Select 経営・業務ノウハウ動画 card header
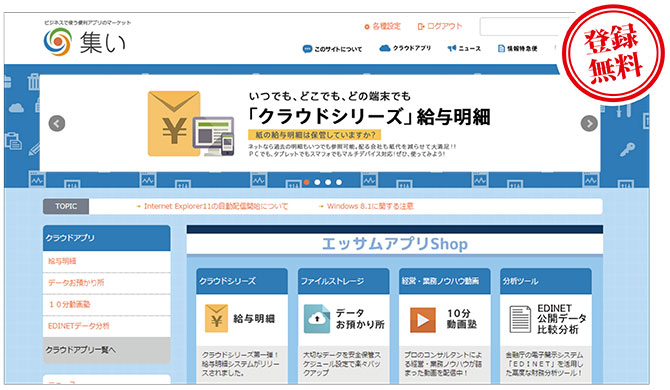 (444, 281)
